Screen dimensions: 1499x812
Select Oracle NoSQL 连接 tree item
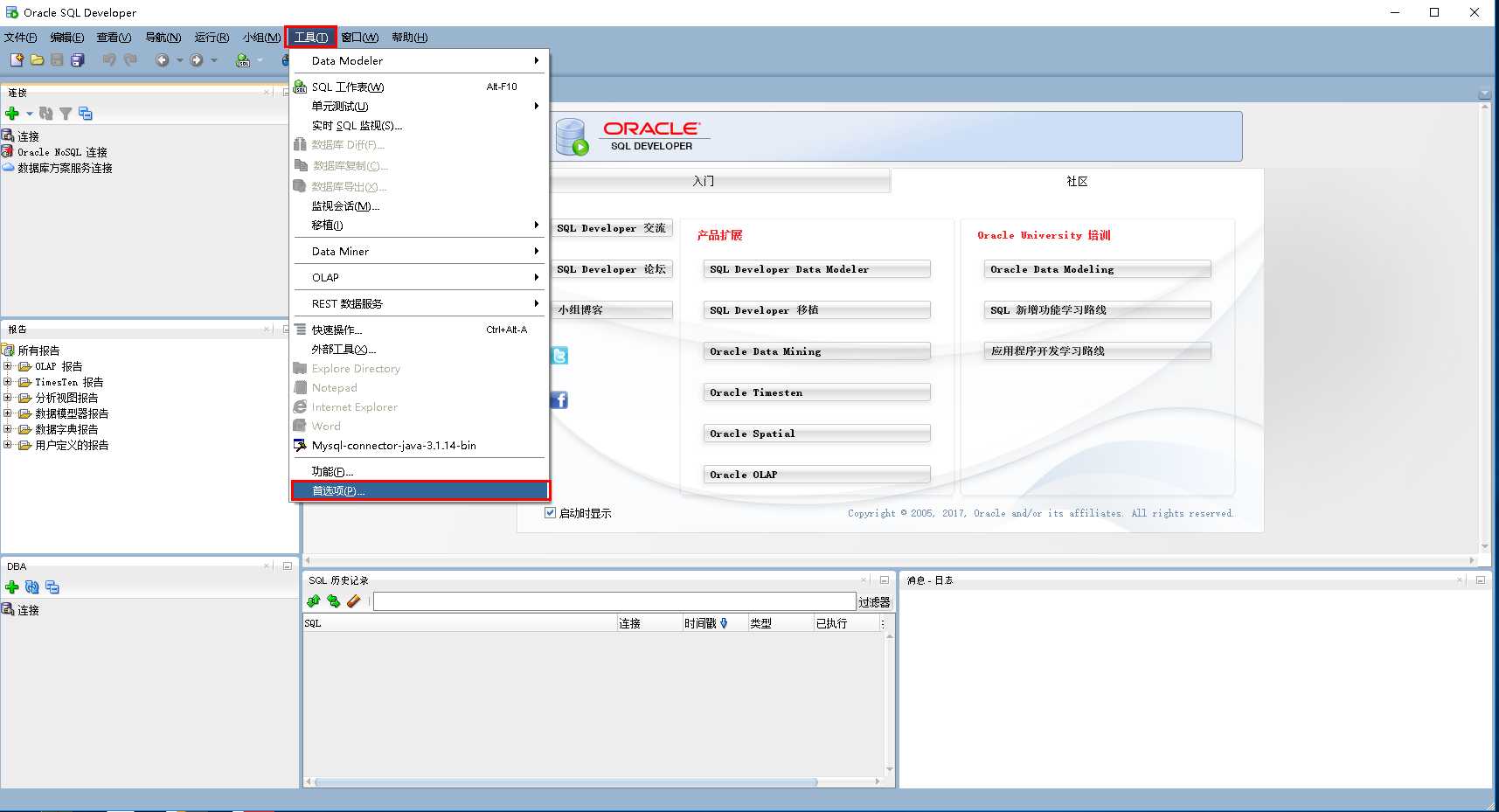click(62, 152)
